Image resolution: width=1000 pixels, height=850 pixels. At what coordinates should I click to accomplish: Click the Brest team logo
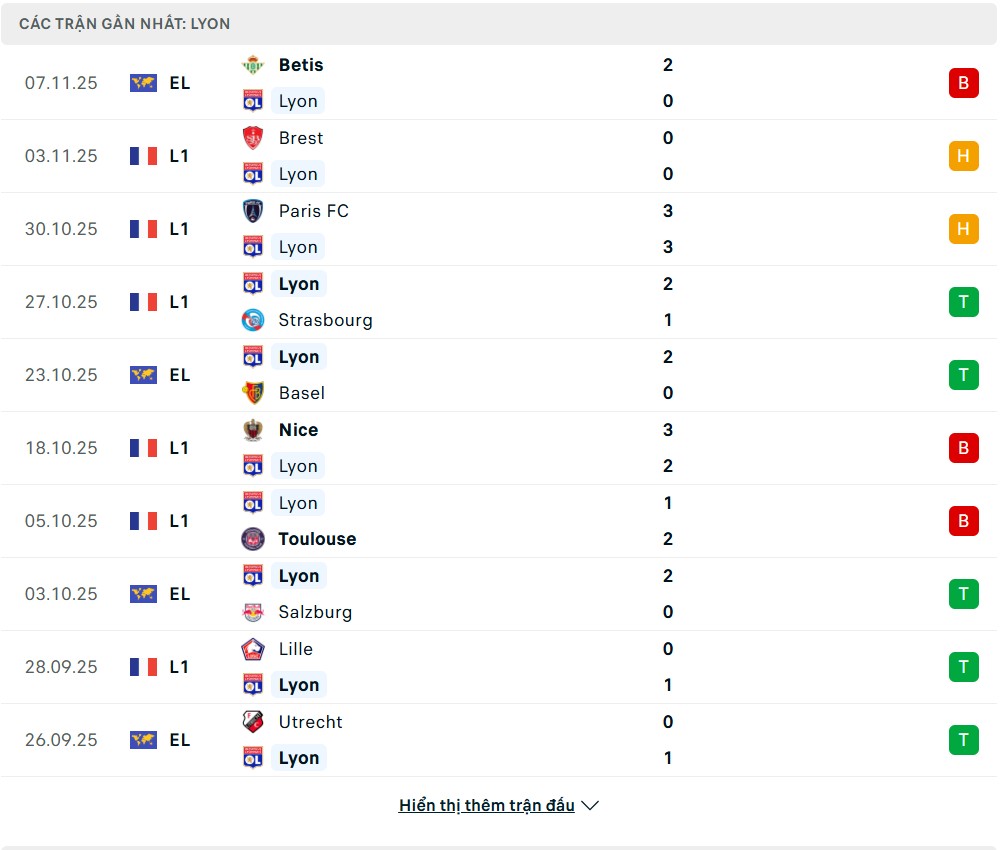pos(253,138)
